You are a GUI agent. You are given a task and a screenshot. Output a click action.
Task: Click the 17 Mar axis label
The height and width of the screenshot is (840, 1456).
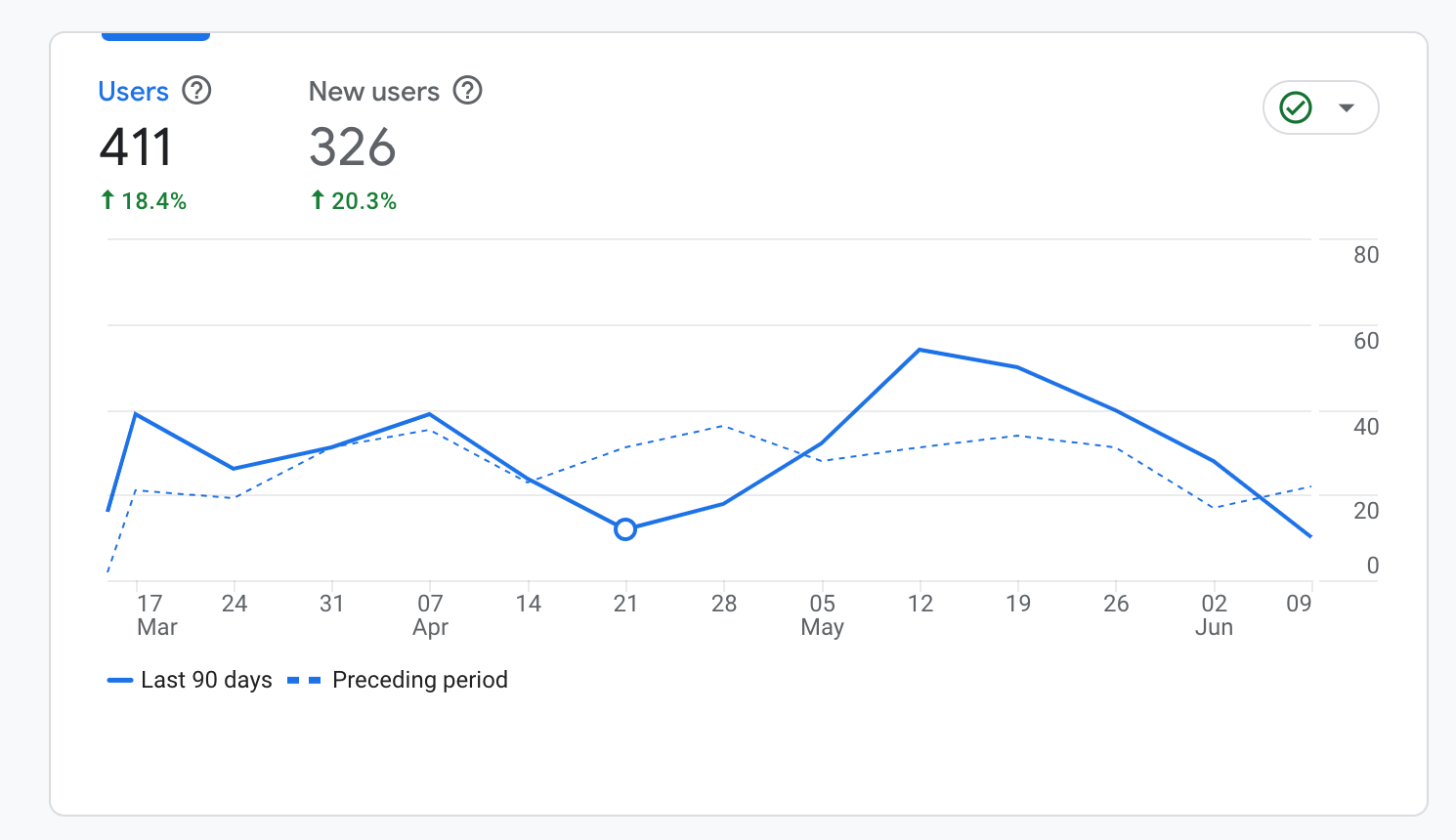pos(156,615)
